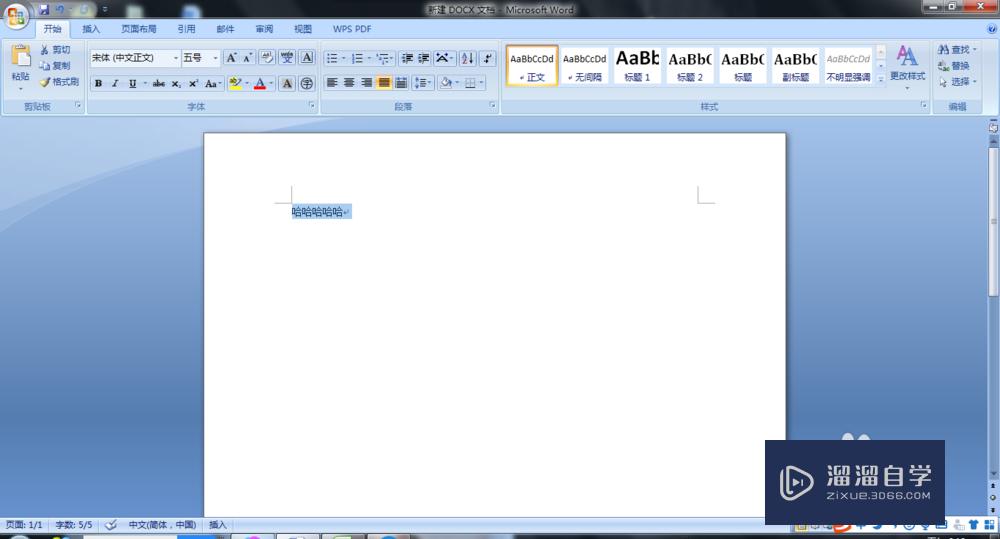The image size is (1000, 539).
Task: Clear formatting with the eraser icon
Action: 267,58
